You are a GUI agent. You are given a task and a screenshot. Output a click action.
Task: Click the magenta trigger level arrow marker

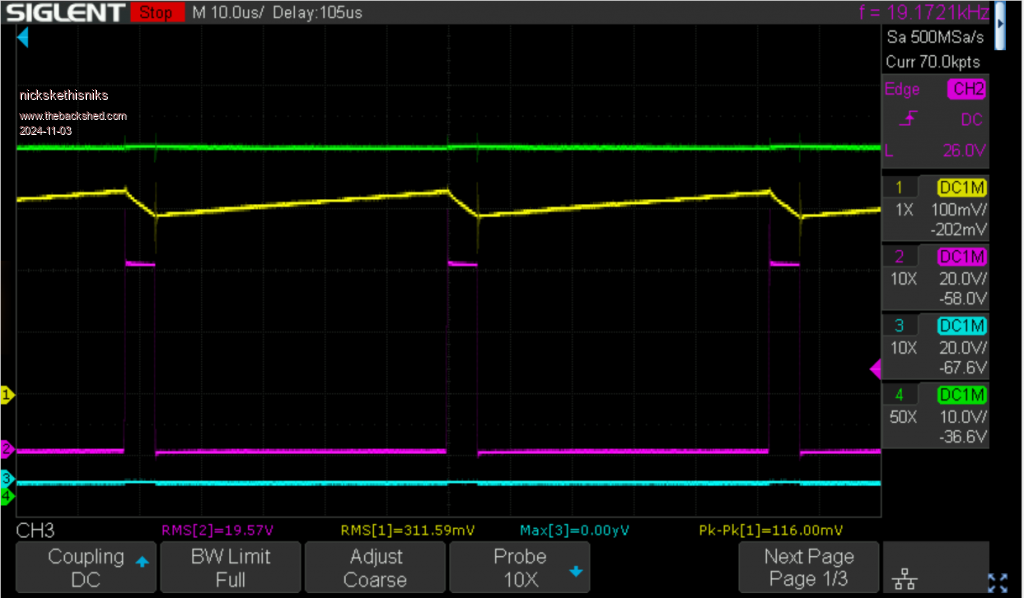[876, 369]
